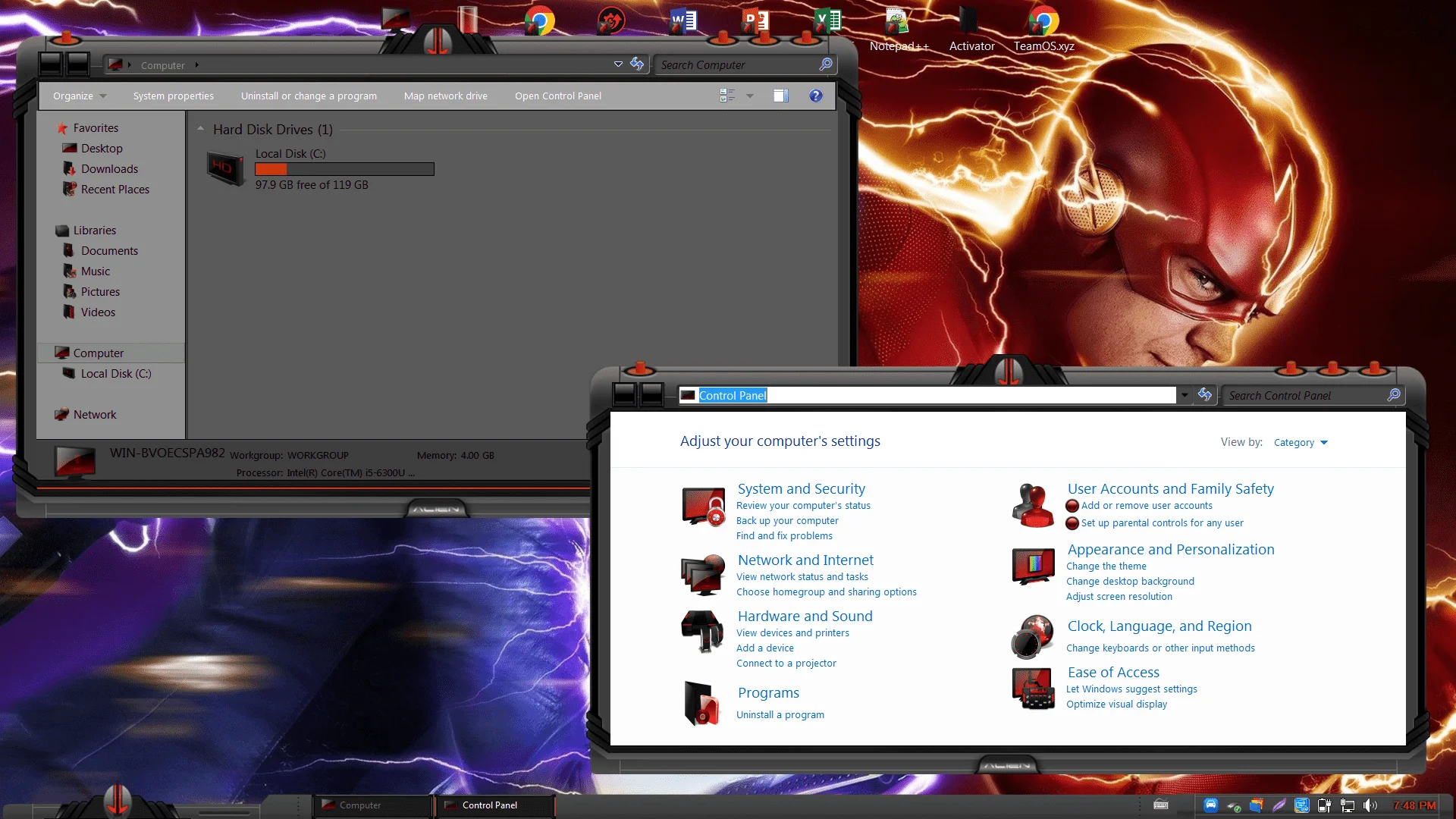Collapse the Hard Disk Drives group
The width and height of the screenshot is (1456, 819).
pos(200,130)
